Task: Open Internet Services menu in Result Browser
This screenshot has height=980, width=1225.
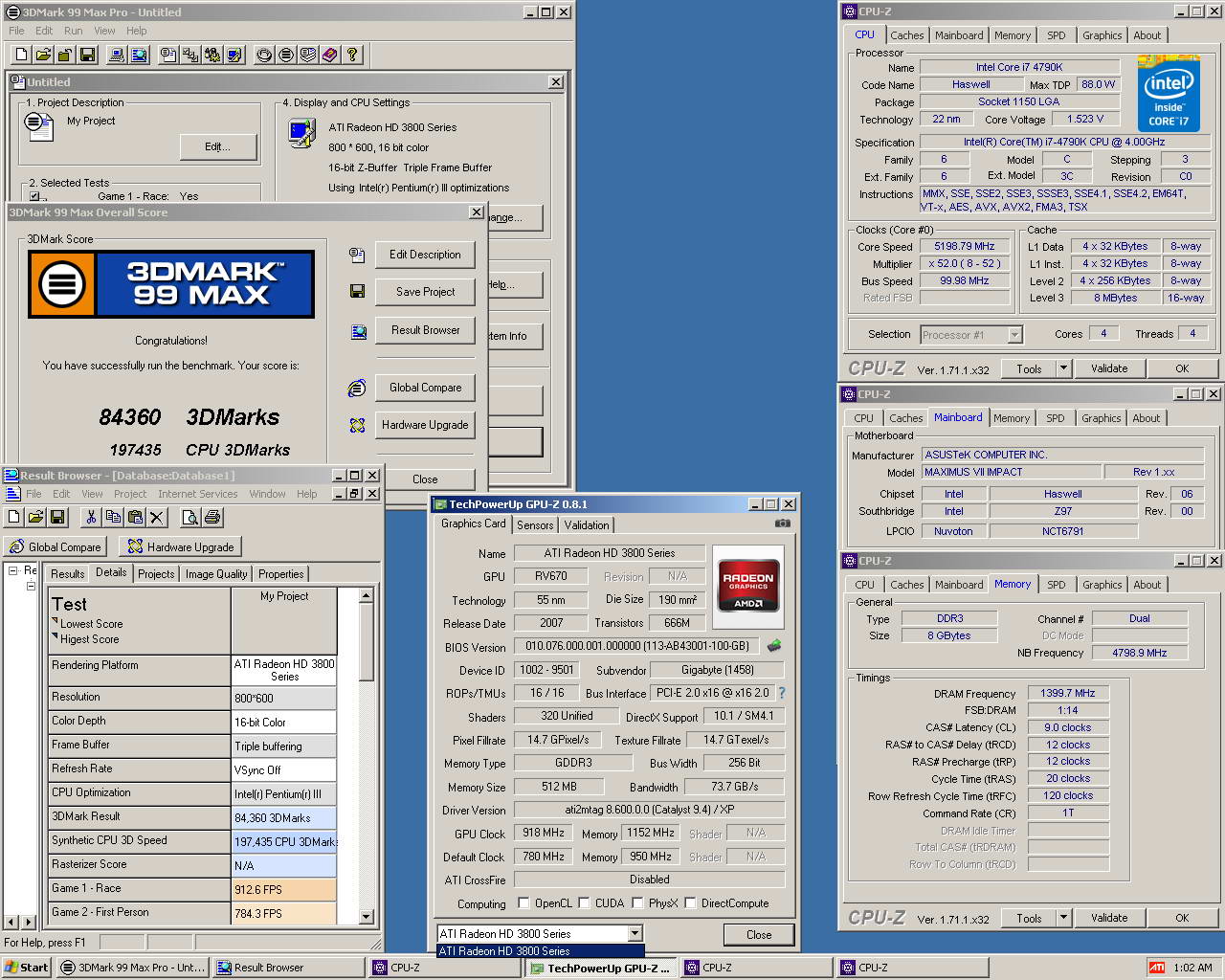Action: point(198,494)
